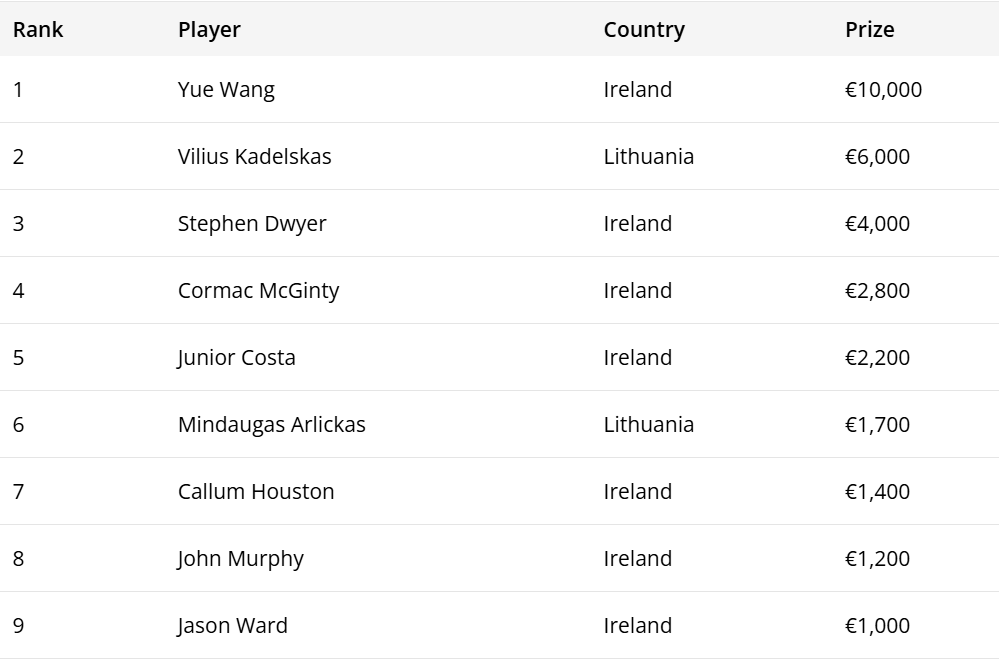Click John Murphy in the table
The height and width of the screenshot is (667, 999).
(240, 559)
